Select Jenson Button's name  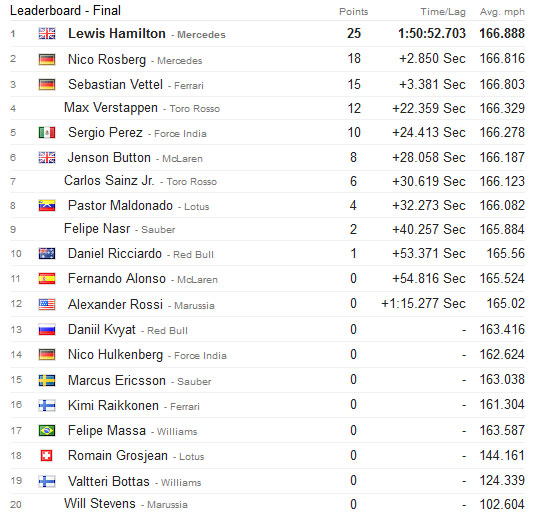[x=109, y=157]
